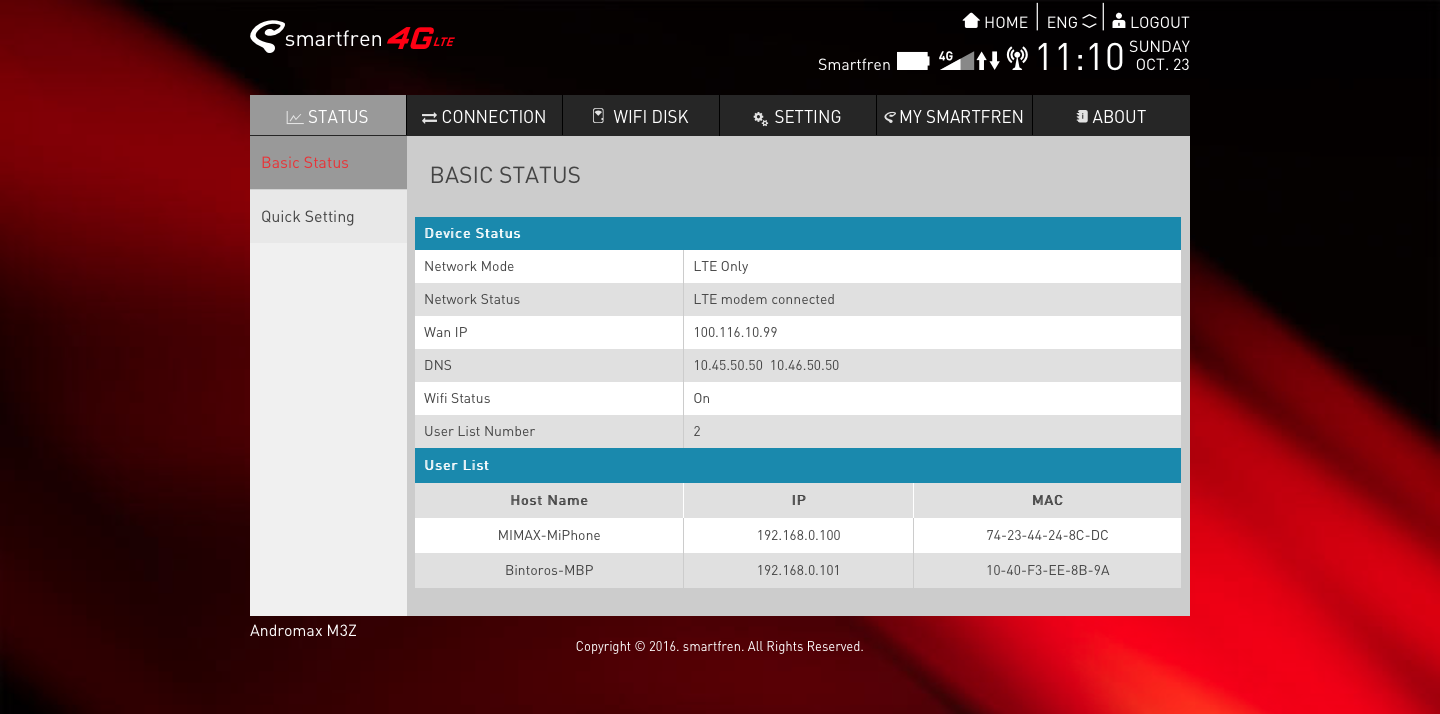The height and width of the screenshot is (714, 1440).
Task: Click the 192.168.0.101 IP cell
Action: point(799,570)
